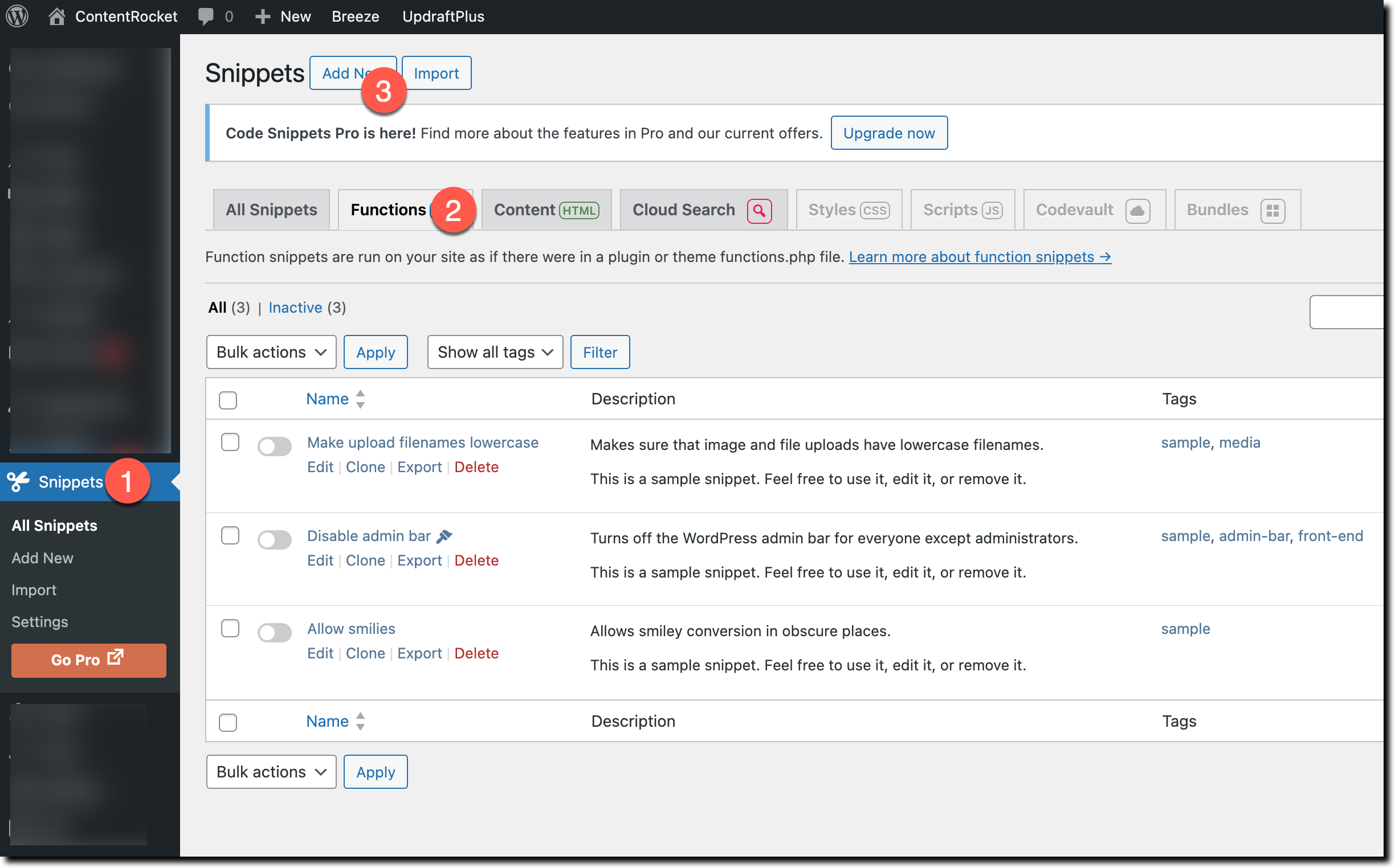The image size is (1395, 868).
Task: Export the Make upload filenames lowercase snippet
Action: pos(419,466)
